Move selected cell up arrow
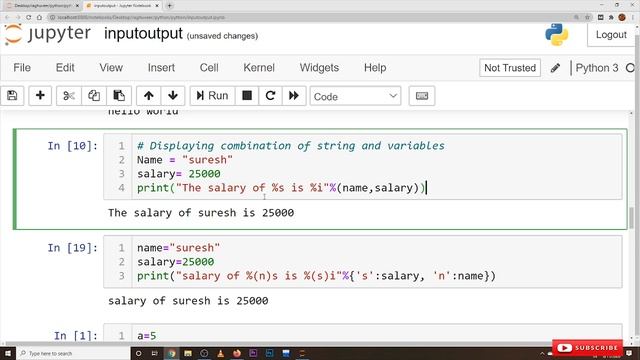Viewport: 640px width, 360px height. tap(149, 96)
